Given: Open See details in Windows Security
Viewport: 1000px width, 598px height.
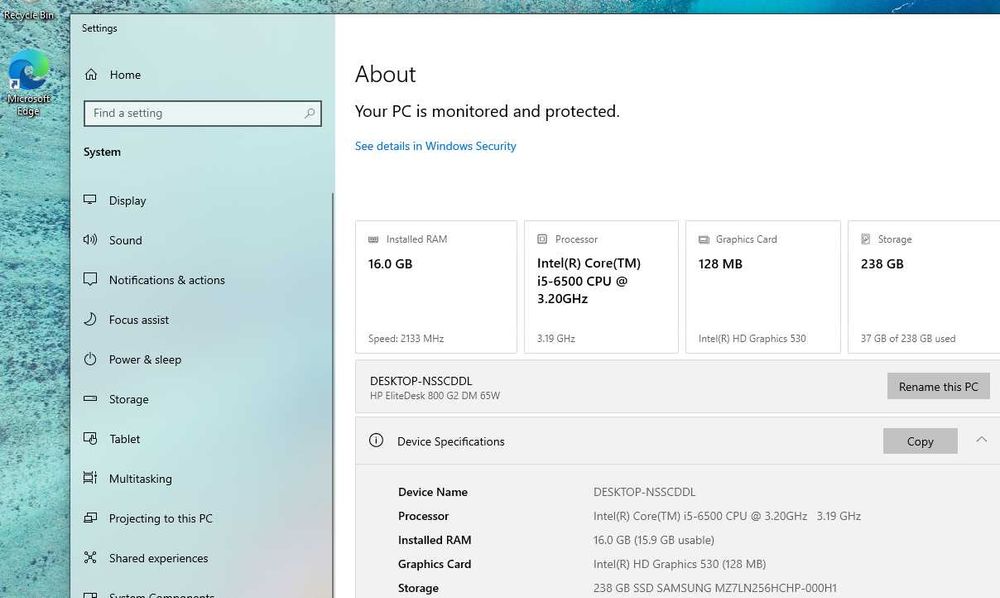Looking at the screenshot, I should click(435, 146).
